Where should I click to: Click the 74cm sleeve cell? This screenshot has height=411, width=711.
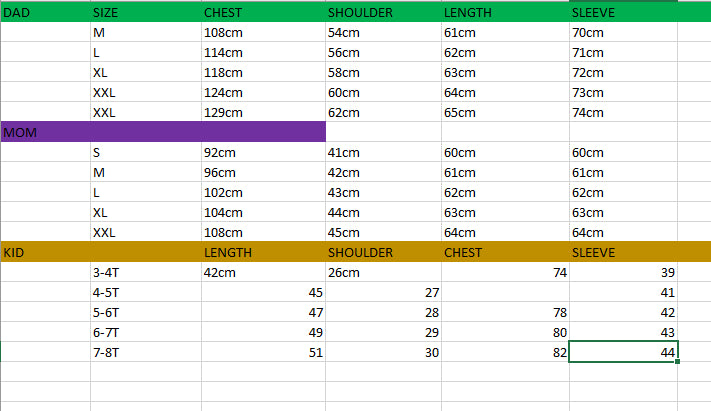pyautogui.click(x=623, y=112)
